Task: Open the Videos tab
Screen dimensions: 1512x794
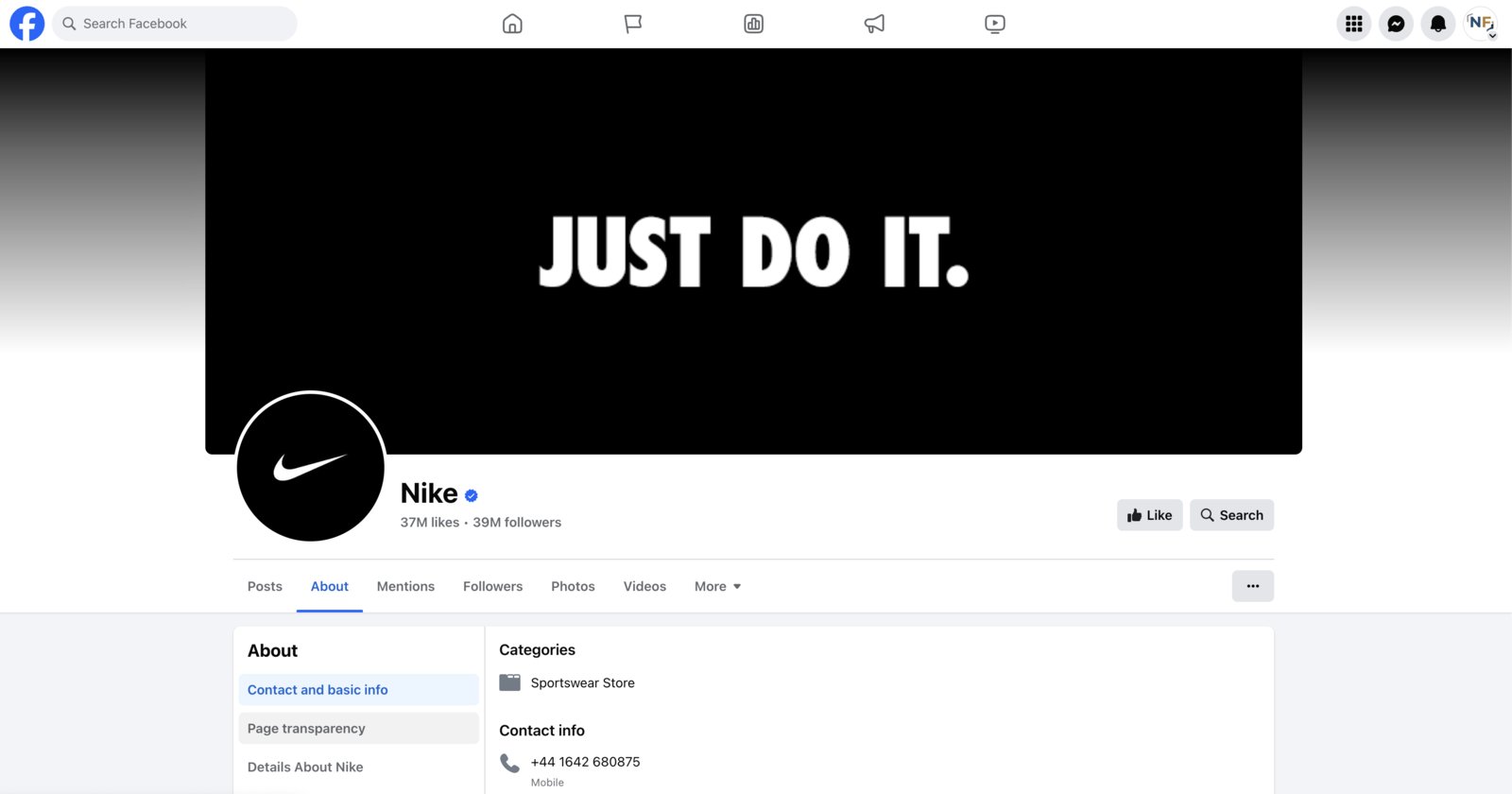Action: (644, 586)
